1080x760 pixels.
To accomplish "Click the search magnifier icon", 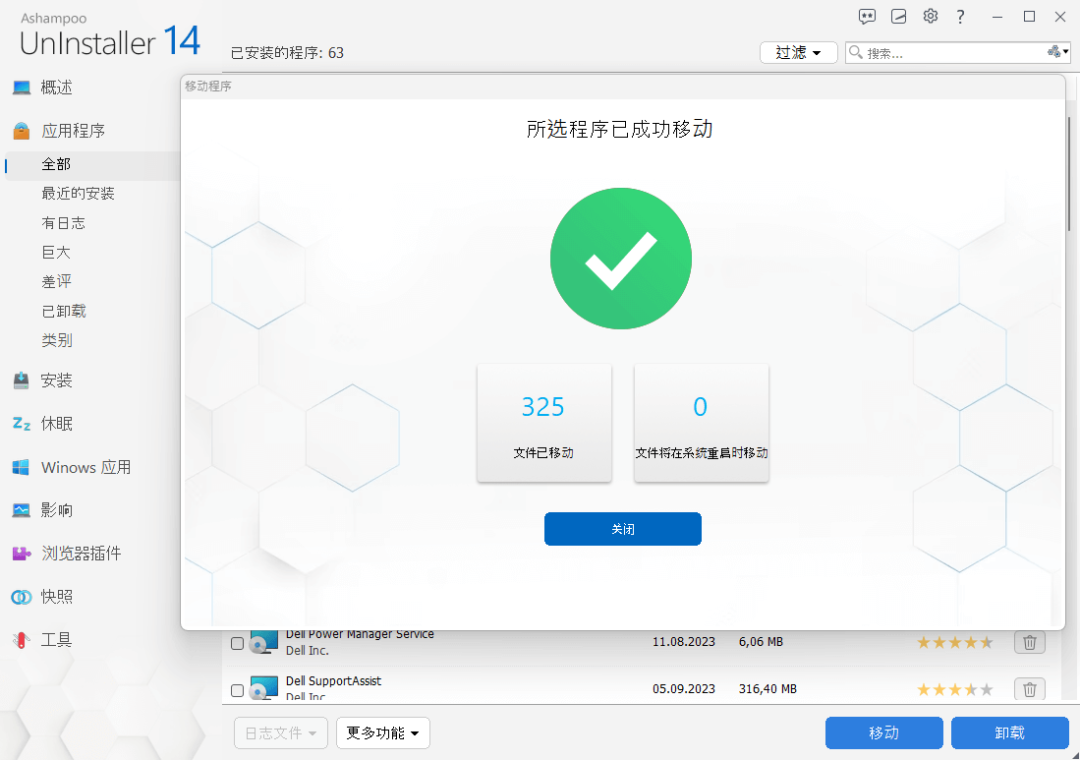I will coord(855,52).
